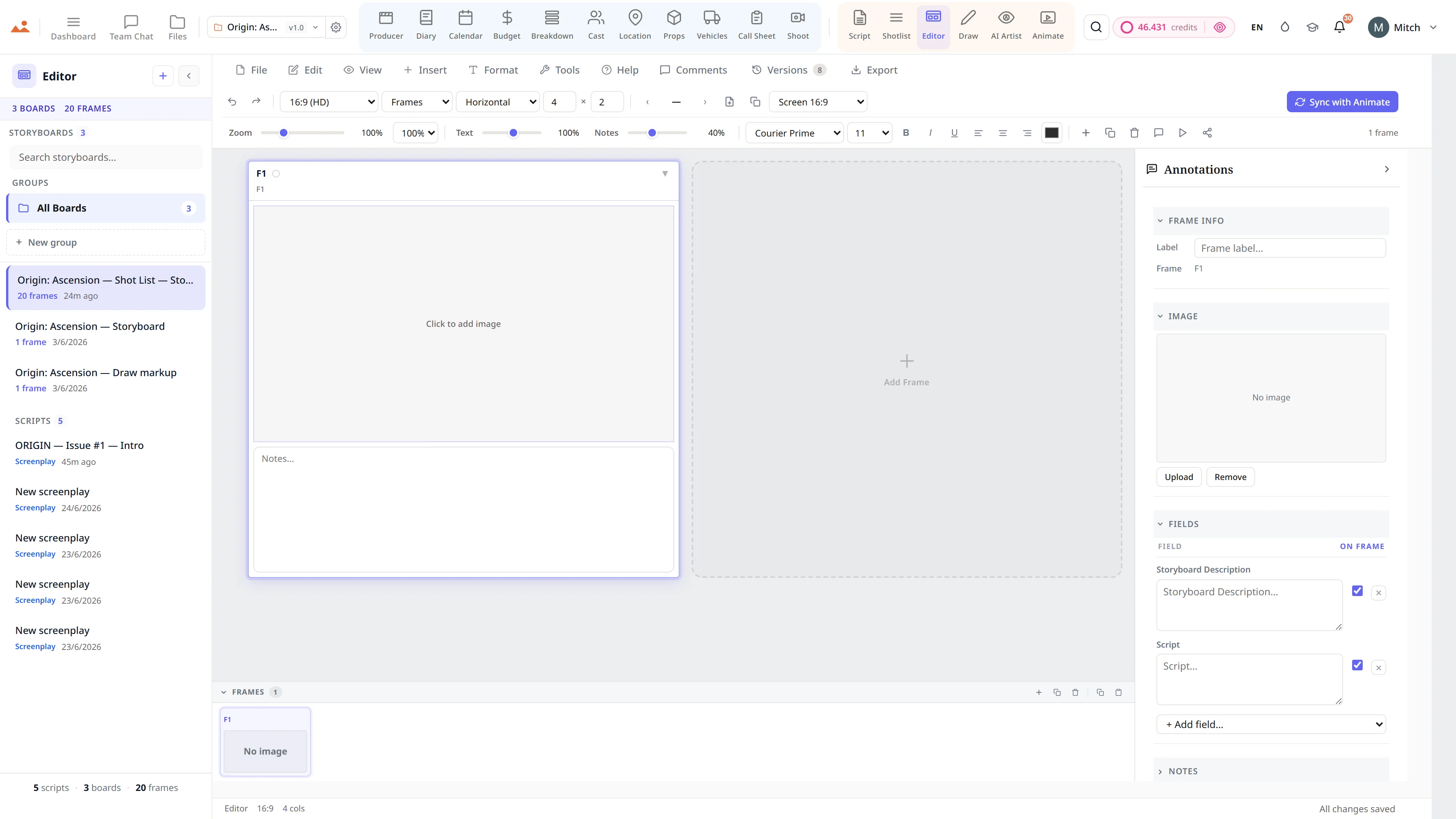Uncheck Storyboard Description on-frame checkbox
Screen dimensions: 1456x819
pyautogui.click(x=1357, y=591)
